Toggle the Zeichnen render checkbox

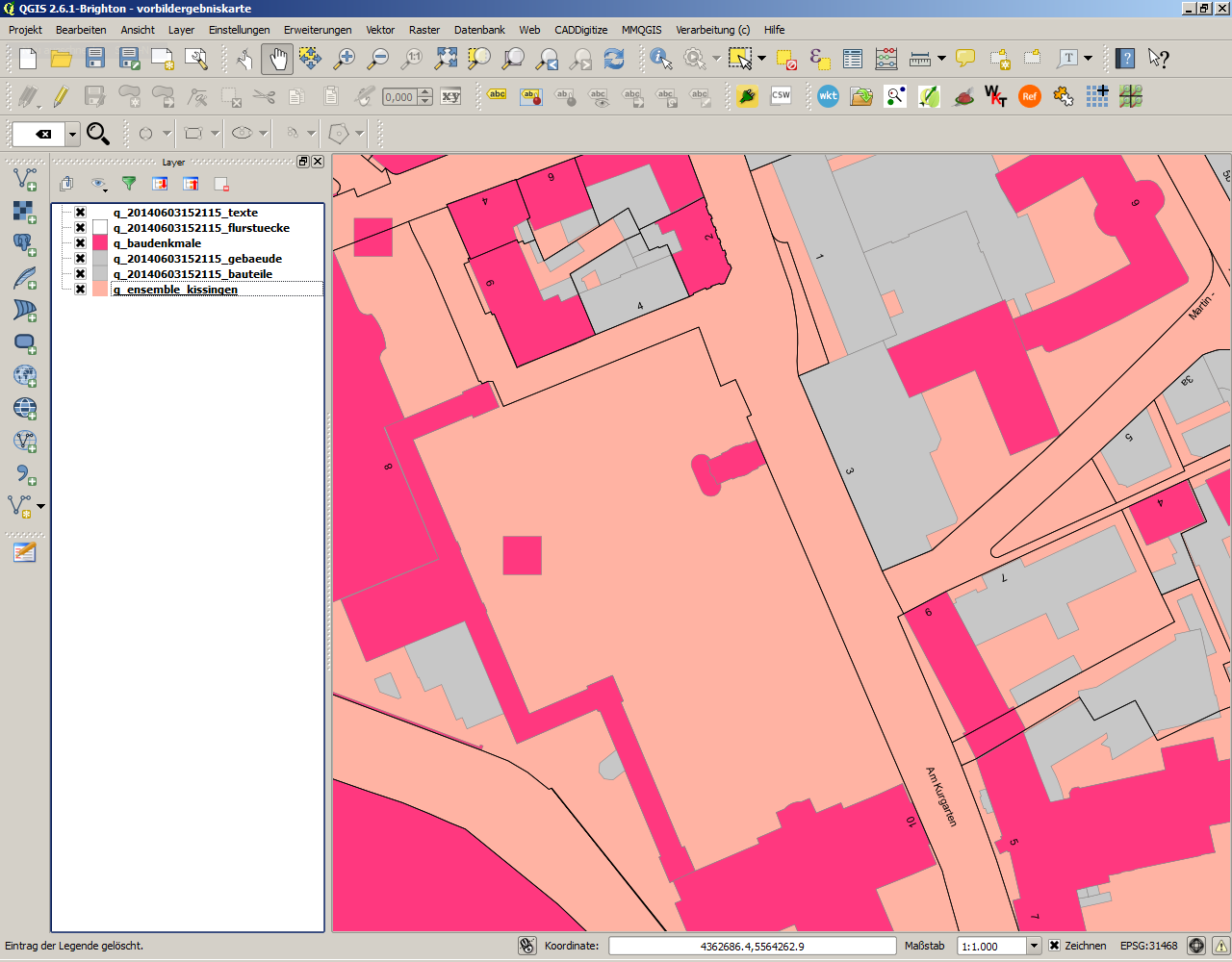point(1055,946)
